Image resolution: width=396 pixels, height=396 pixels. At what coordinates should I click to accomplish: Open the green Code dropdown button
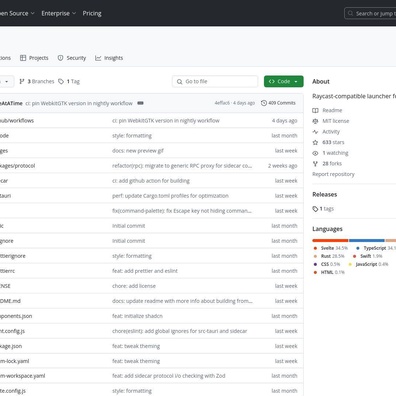(284, 81)
